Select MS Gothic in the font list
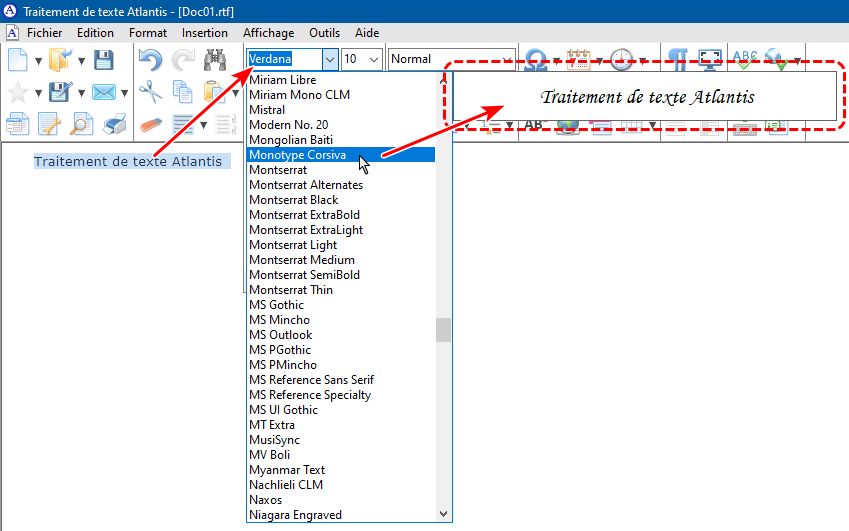The width and height of the screenshot is (849, 531). coord(341,305)
